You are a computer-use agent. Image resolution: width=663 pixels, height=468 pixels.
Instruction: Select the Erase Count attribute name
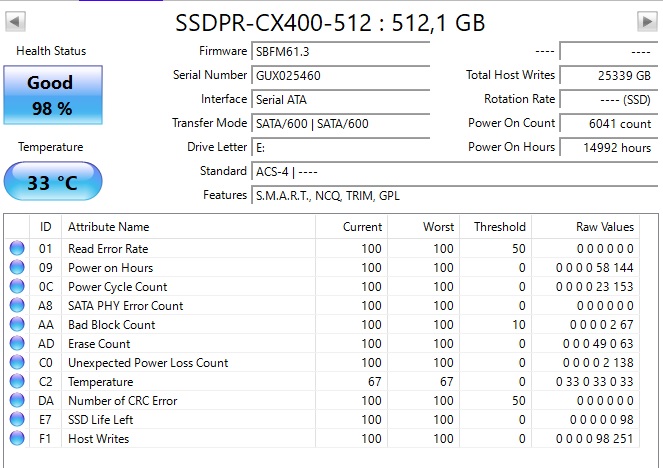[x=99, y=344]
